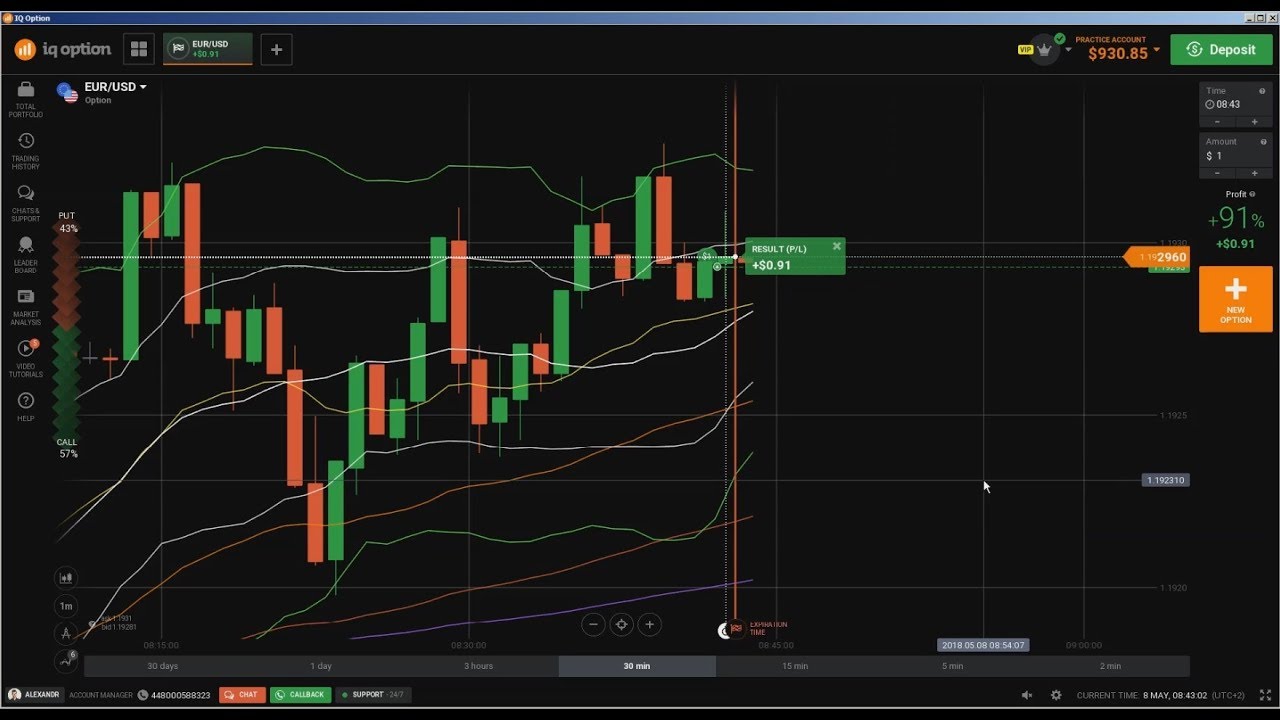This screenshot has width=1280, height=720.
Task: Click the account manager phone icon
Action: 142,695
